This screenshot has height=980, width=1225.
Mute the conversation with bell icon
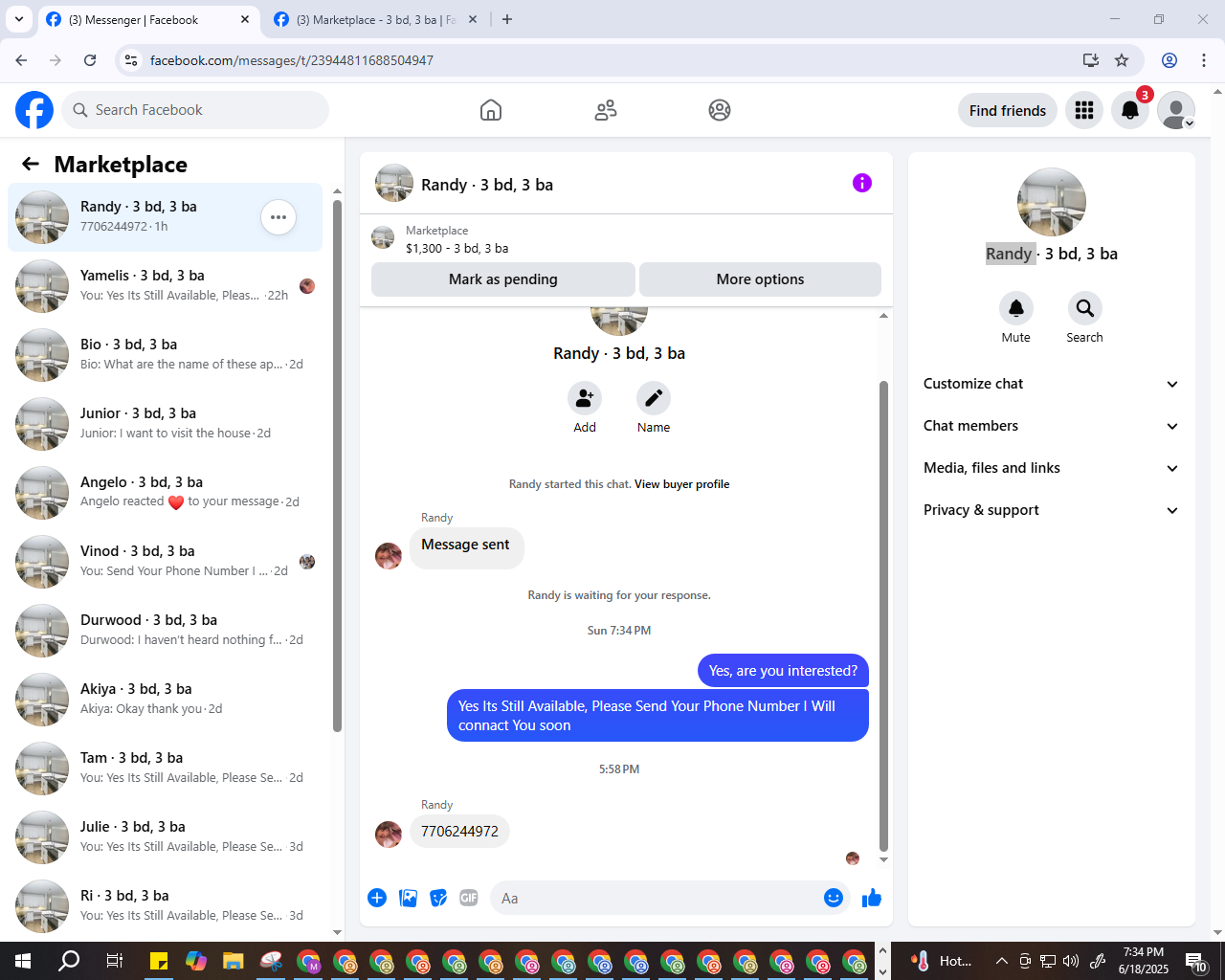point(1016,308)
